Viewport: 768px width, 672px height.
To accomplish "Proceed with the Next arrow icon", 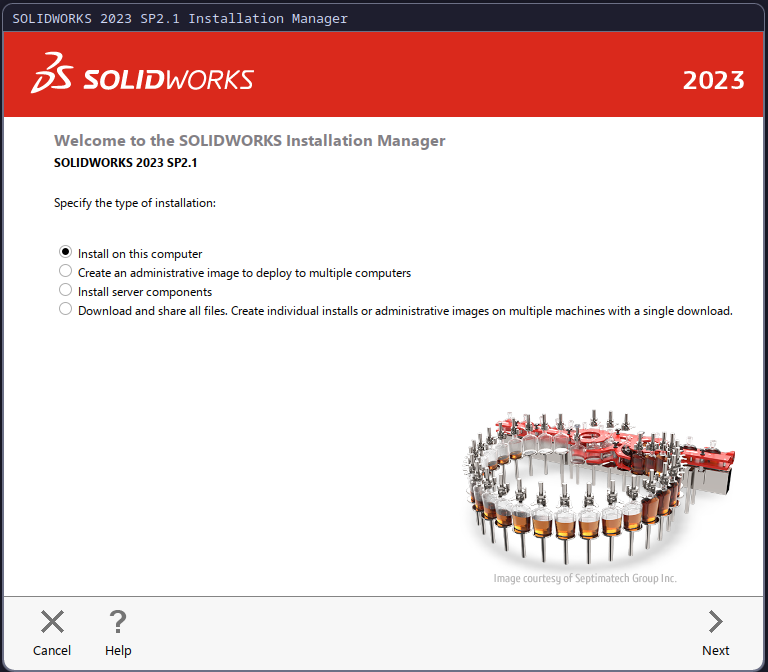I will [x=716, y=622].
